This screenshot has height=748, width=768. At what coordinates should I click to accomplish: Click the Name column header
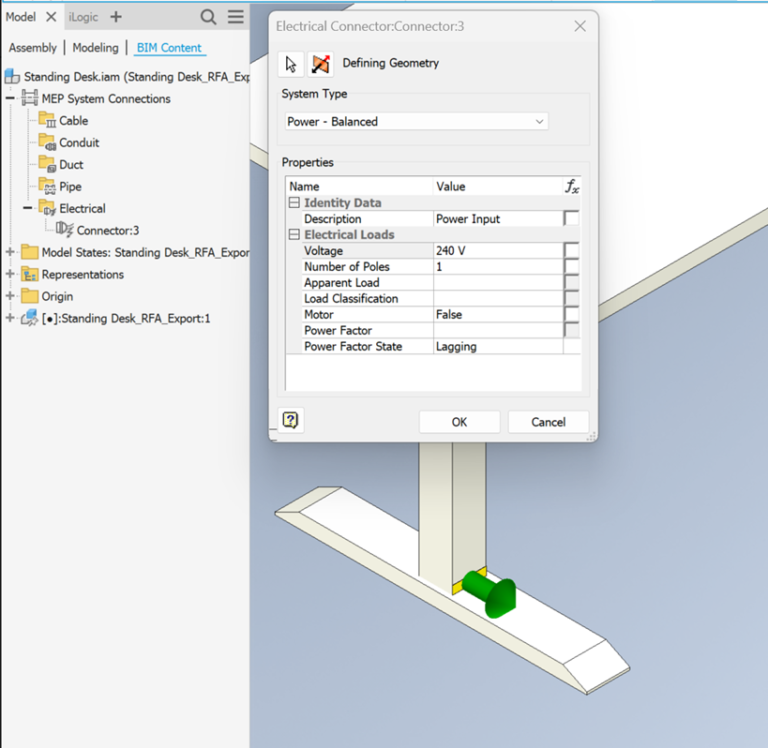(360, 186)
